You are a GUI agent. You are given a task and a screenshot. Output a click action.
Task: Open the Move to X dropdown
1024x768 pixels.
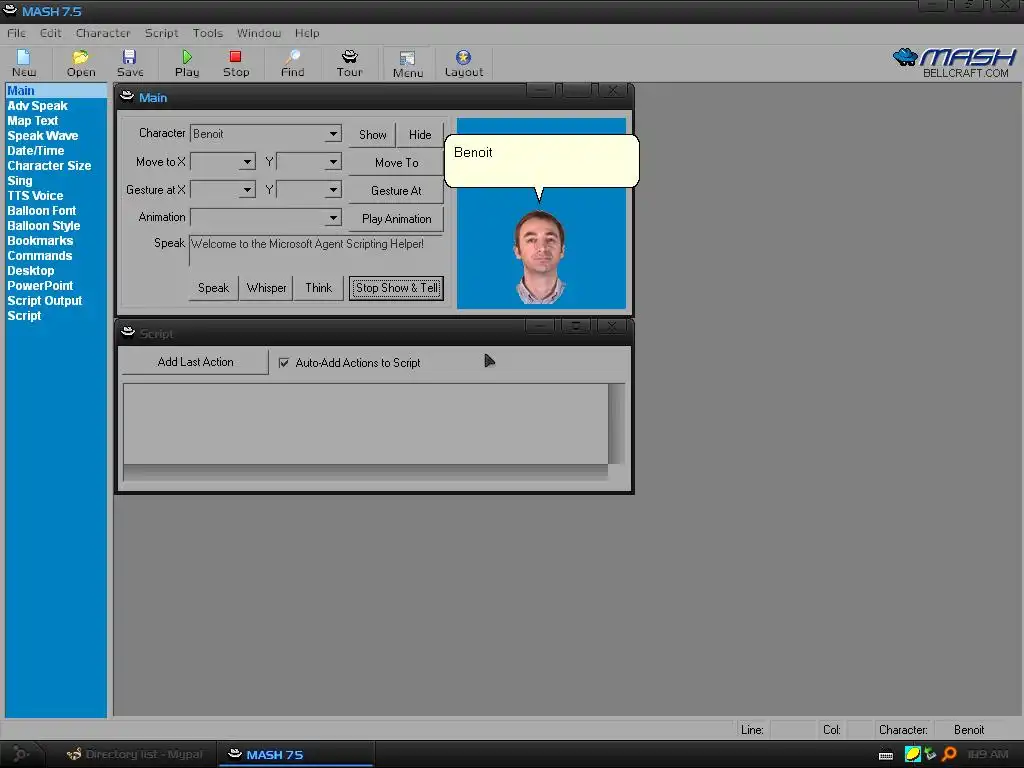point(247,161)
